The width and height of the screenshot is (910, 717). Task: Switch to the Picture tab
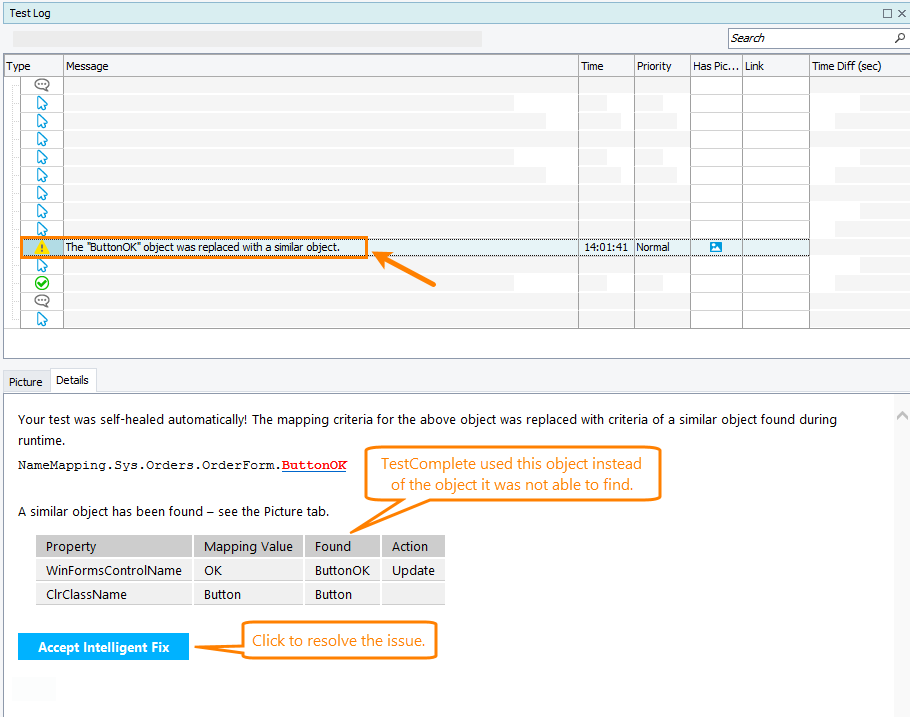coord(25,380)
